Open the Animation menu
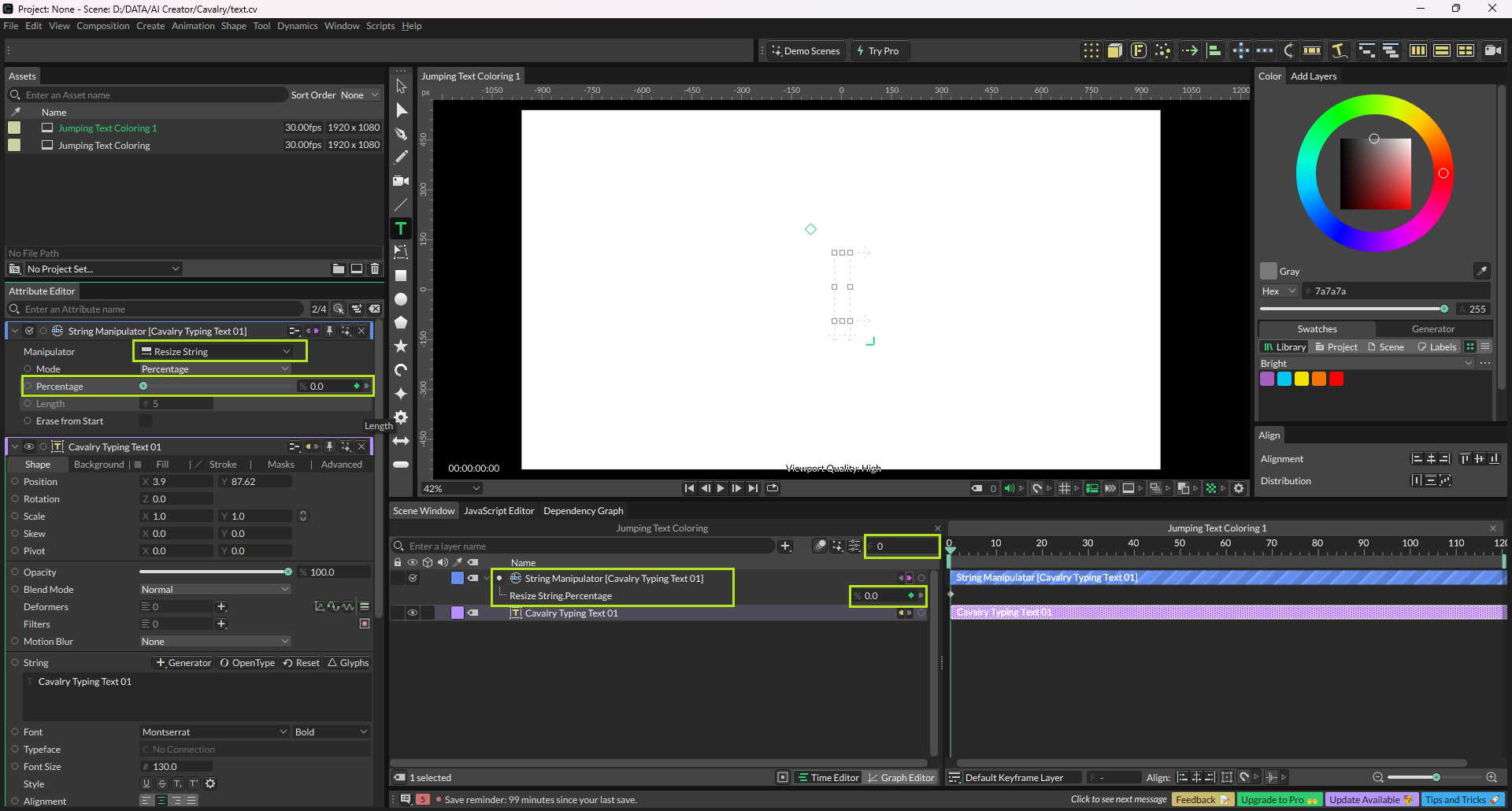The image size is (1512, 811). (193, 26)
